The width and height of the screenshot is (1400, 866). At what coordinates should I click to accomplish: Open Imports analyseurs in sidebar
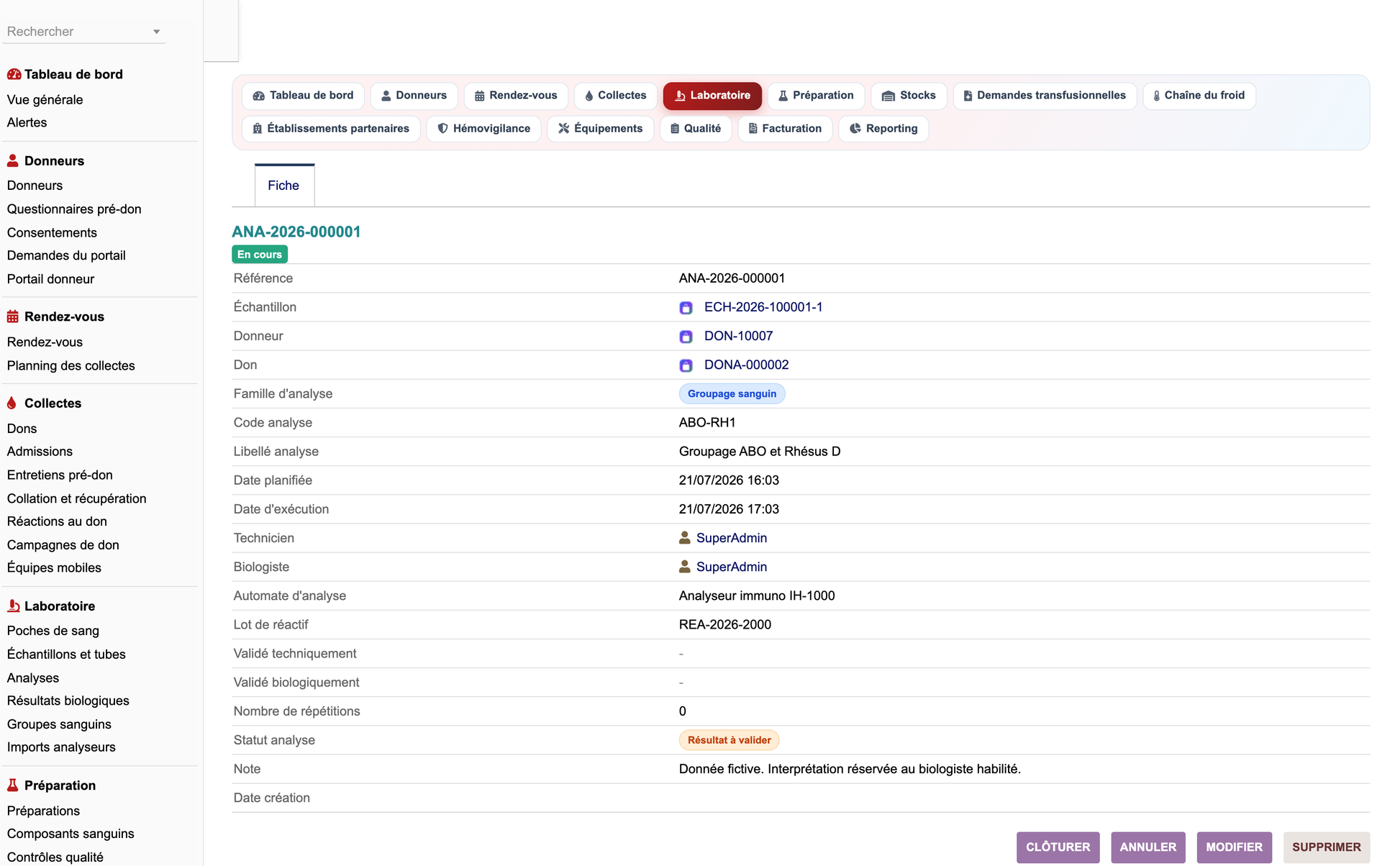click(61, 747)
